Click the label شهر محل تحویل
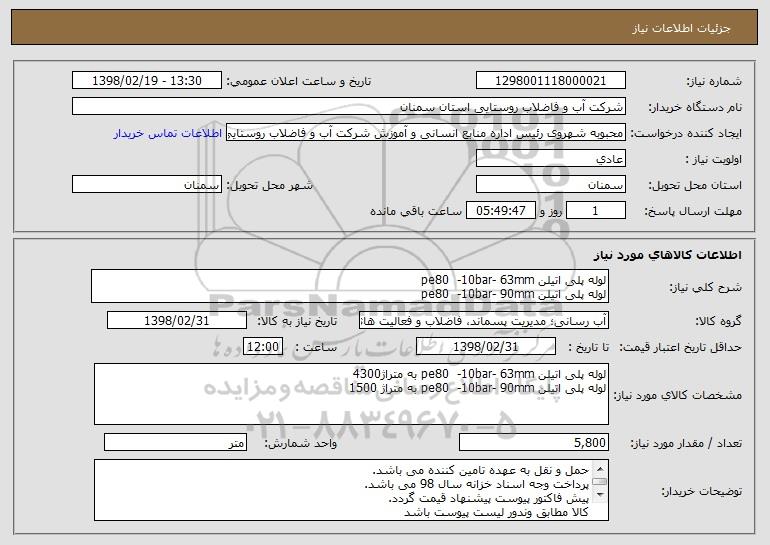Image resolution: width=770 pixels, height=545 pixels. tap(269, 186)
